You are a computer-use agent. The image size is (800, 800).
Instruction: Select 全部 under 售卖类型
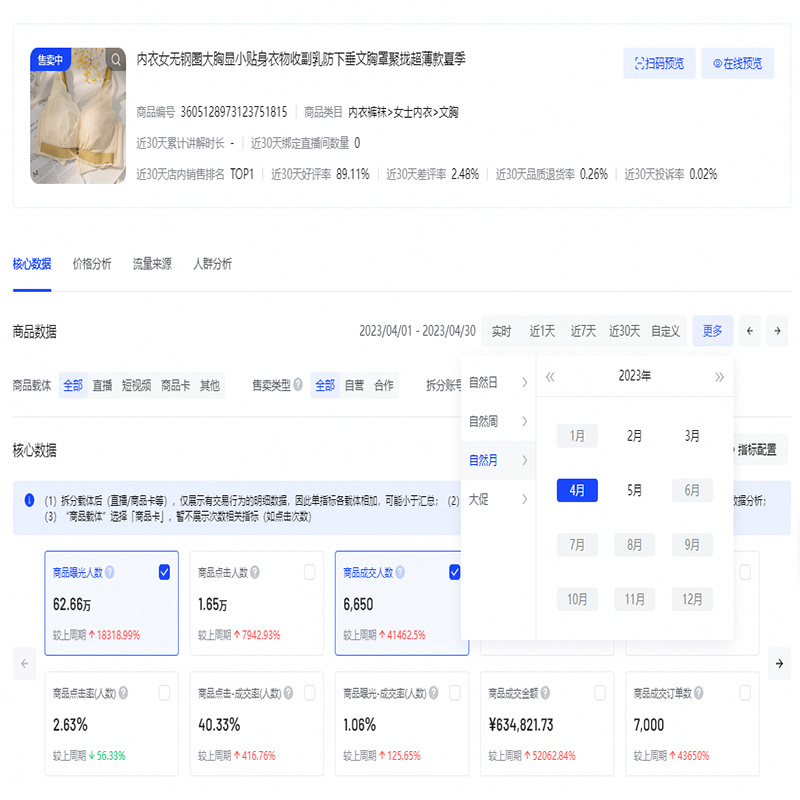325,385
